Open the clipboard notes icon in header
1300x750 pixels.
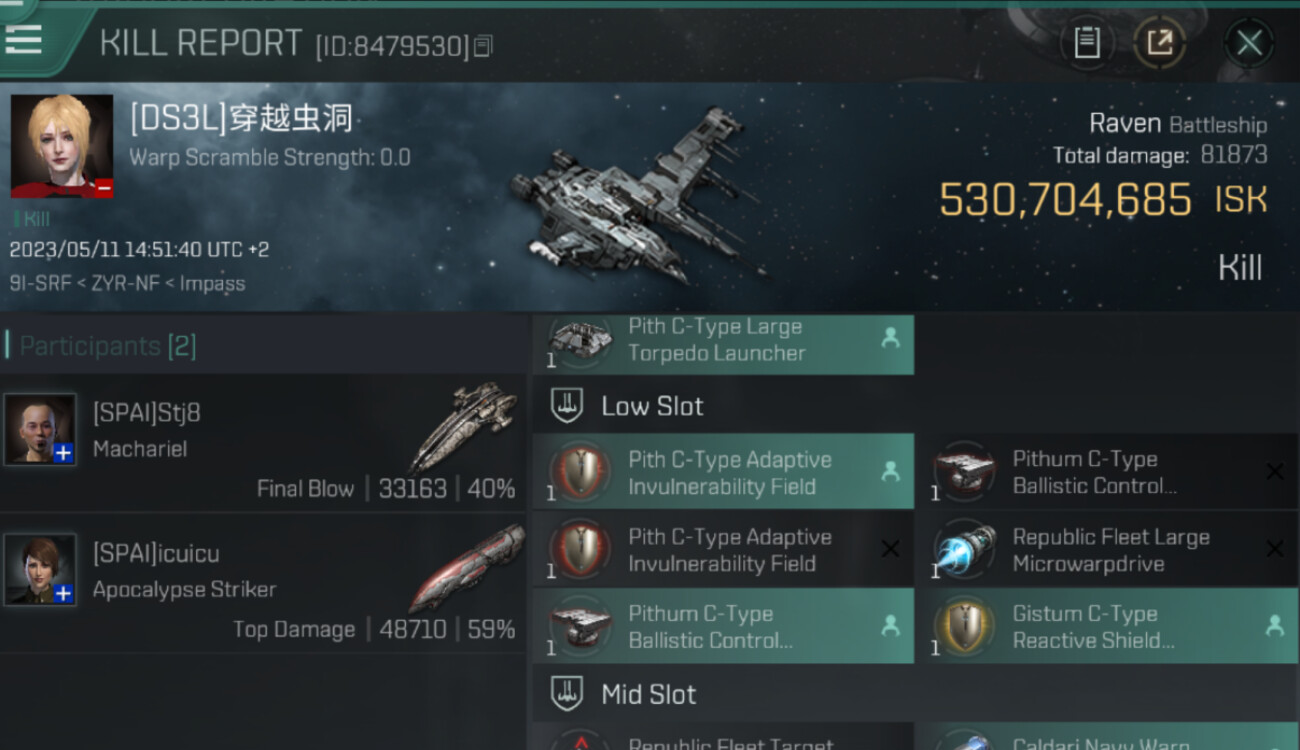coord(1087,43)
